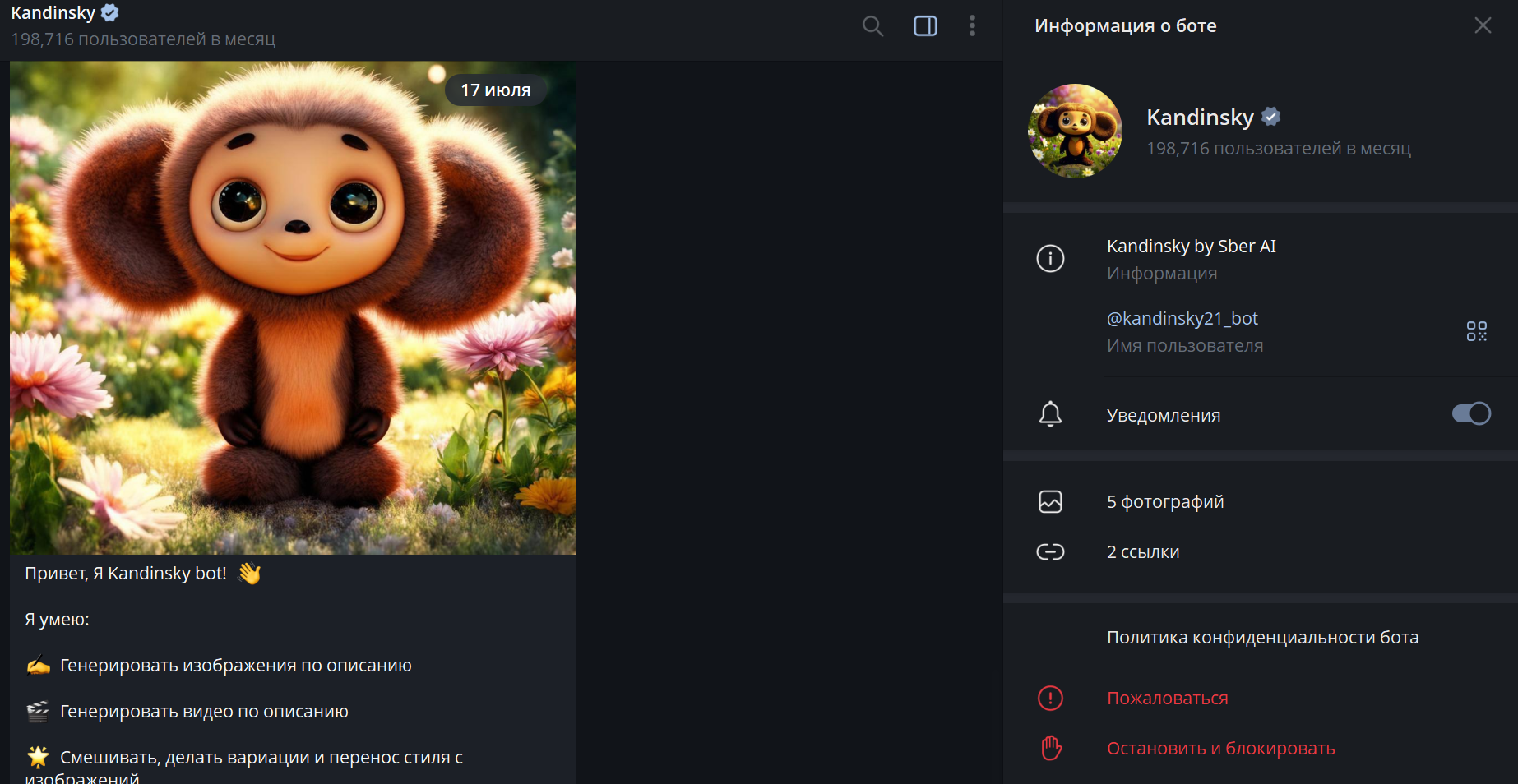Click the verified badge in chat header
The image size is (1518, 784).
coord(110,12)
